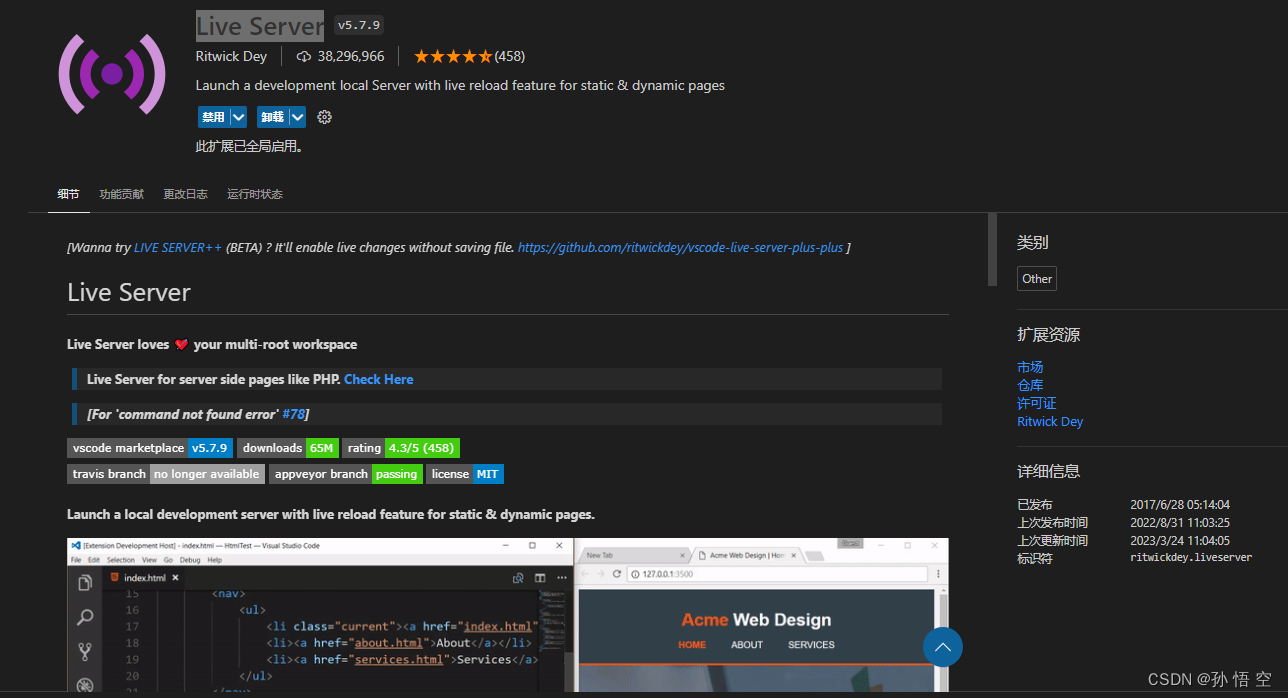Expand the 卸载 (Uninstall) dropdown arrow
This screenshot has width=1288, height=698.
point(297,117)
